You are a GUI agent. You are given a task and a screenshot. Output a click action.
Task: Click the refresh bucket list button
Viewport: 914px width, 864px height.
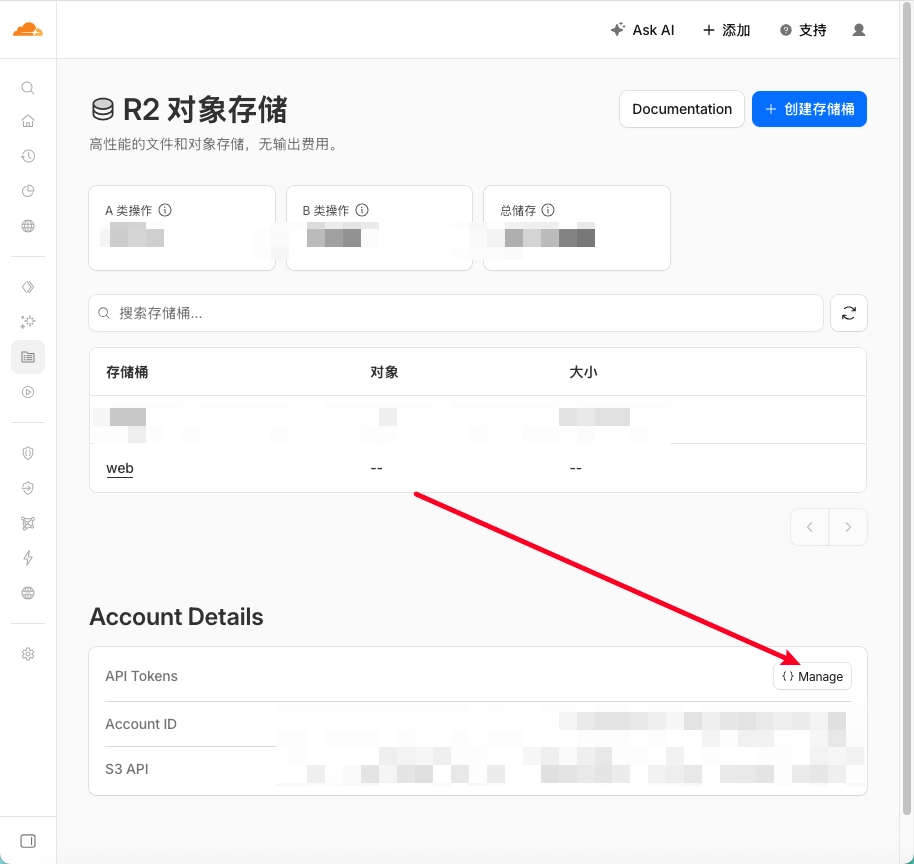coord(848,313)
